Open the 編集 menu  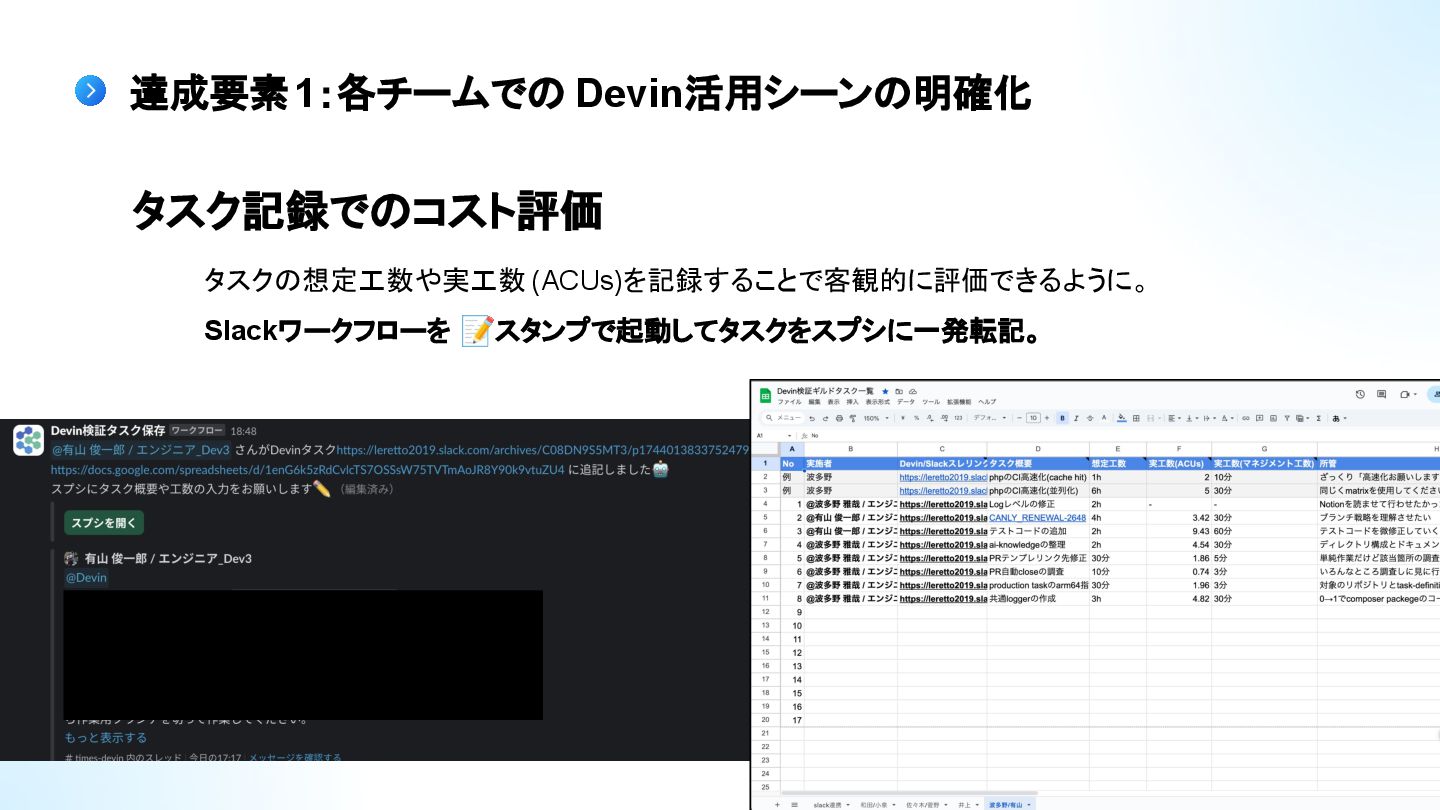814,402
